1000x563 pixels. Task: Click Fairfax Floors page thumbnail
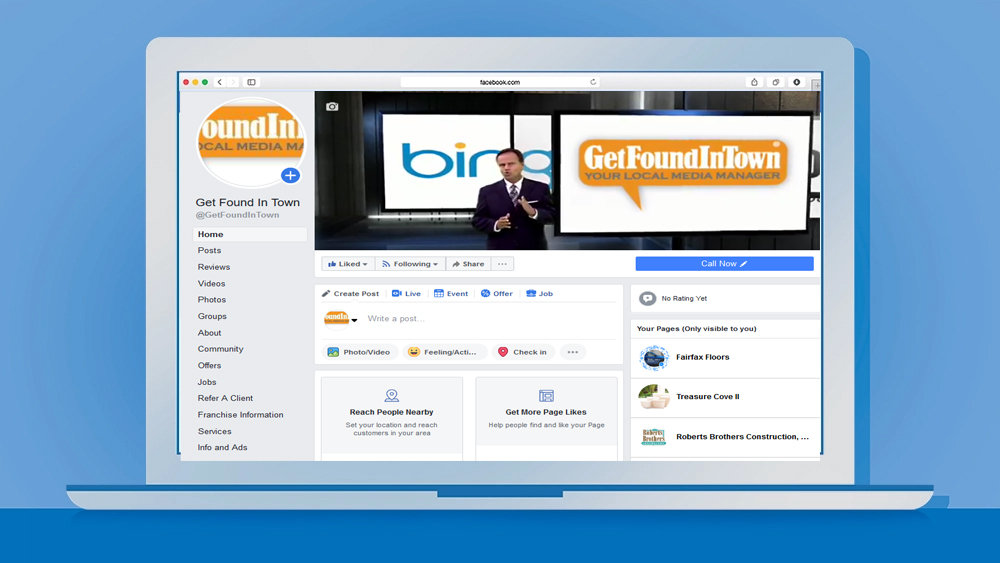pos(654,358)
